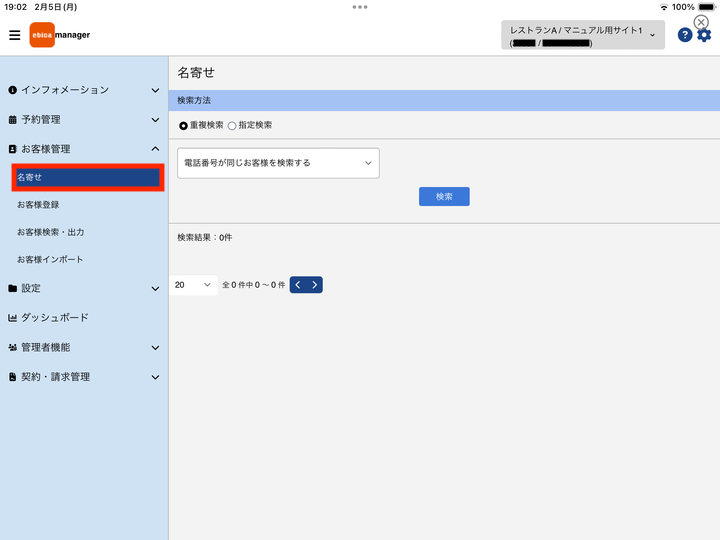This screenshot has height=540, width=720.
Task: Click the contact icon beside お客様管理
Action: click(x=12, y=149)
